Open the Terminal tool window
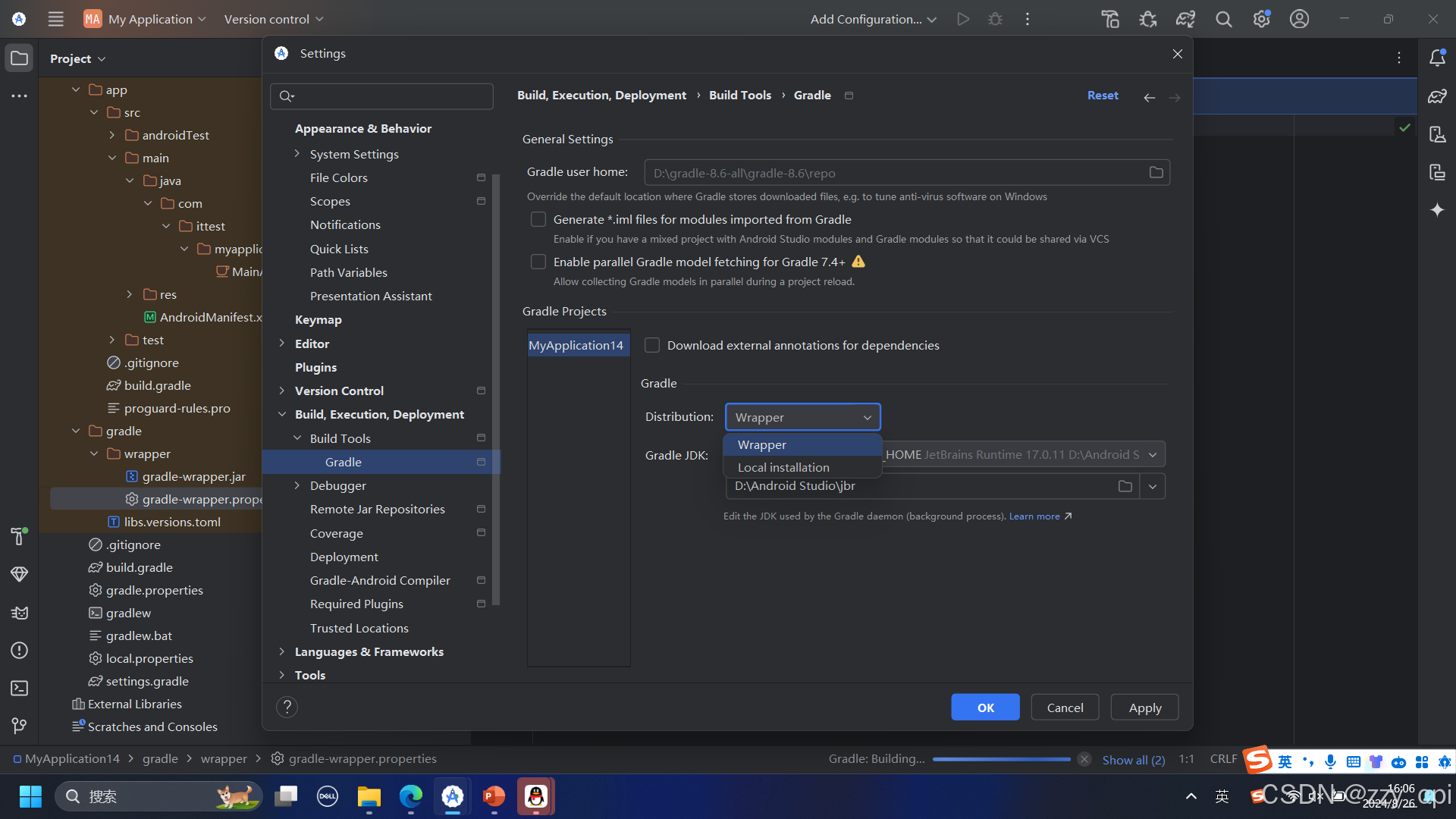 click(x=19, y=689)
